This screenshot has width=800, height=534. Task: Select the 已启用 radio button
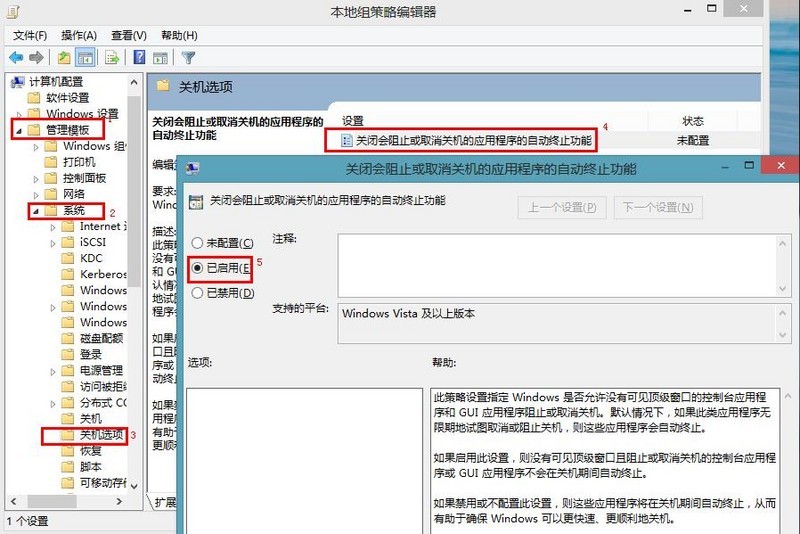[197, 268]
